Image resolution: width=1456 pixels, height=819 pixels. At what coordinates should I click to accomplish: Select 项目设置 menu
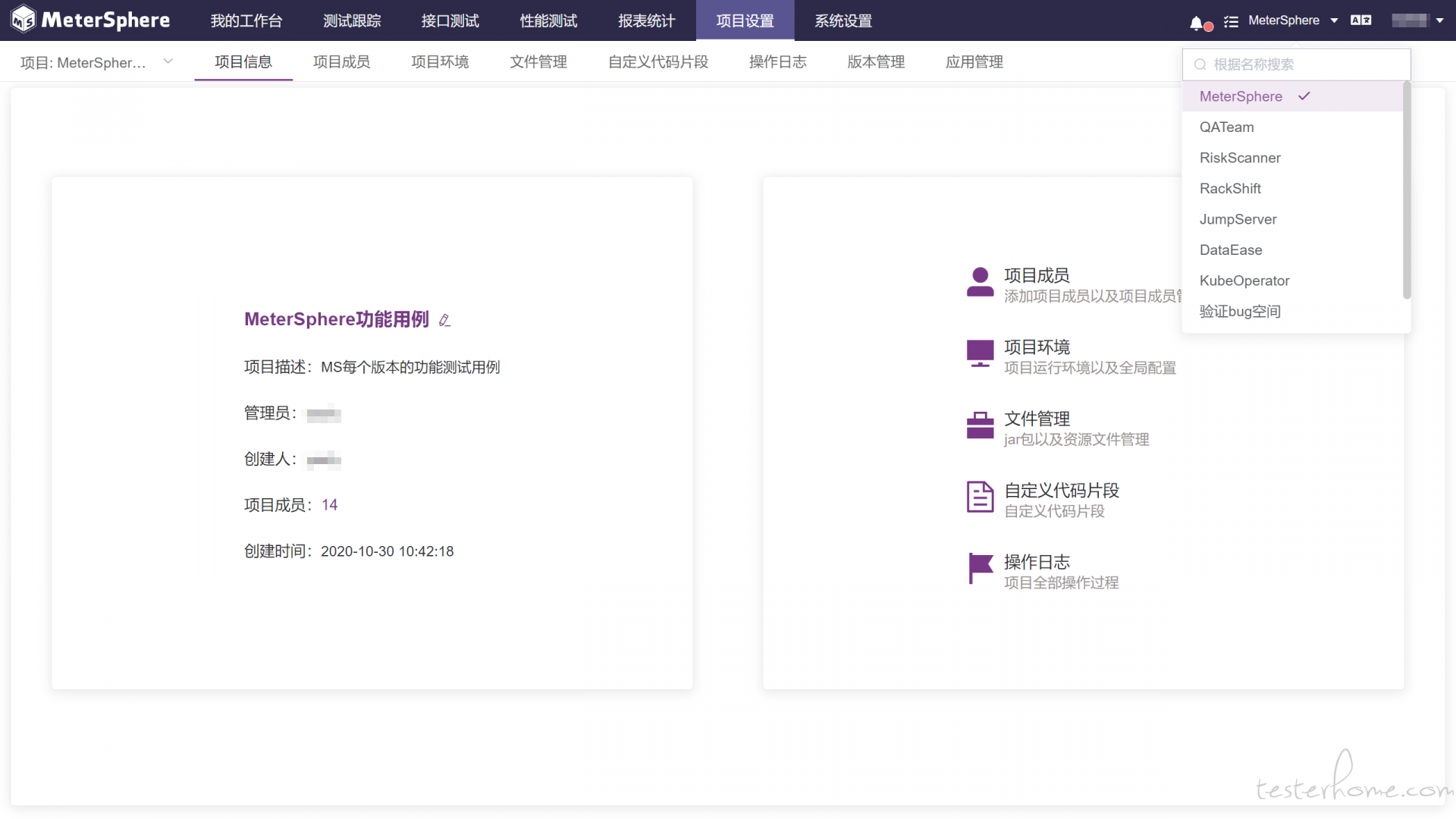coord(745,20)
